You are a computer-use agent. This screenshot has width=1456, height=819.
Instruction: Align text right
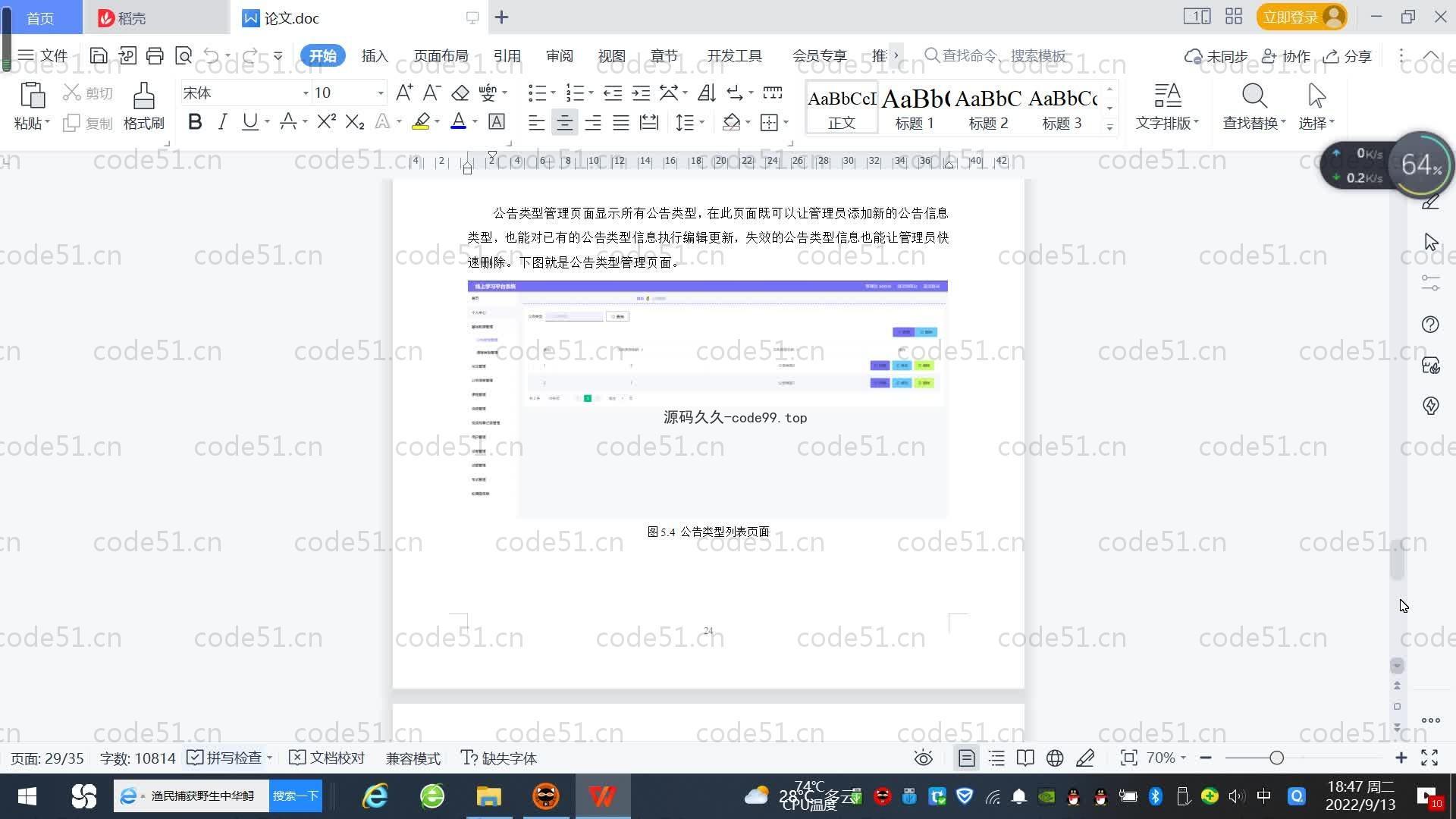tap(592, 122)
